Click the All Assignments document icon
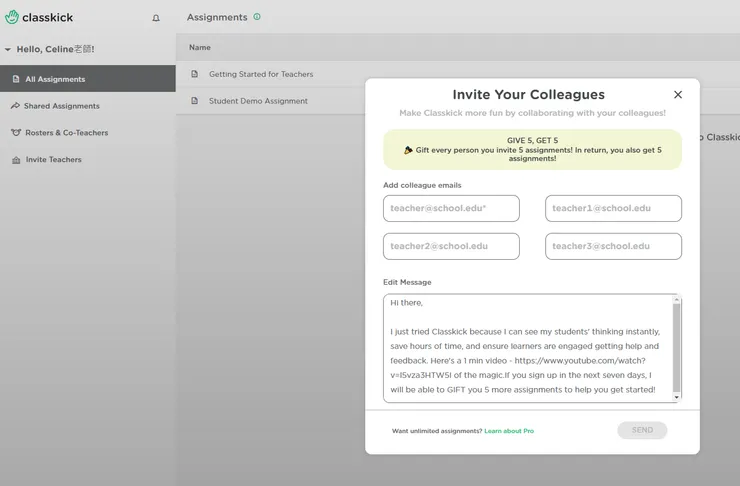The width and height of the screenshot is (740, 486). point(16,79)
